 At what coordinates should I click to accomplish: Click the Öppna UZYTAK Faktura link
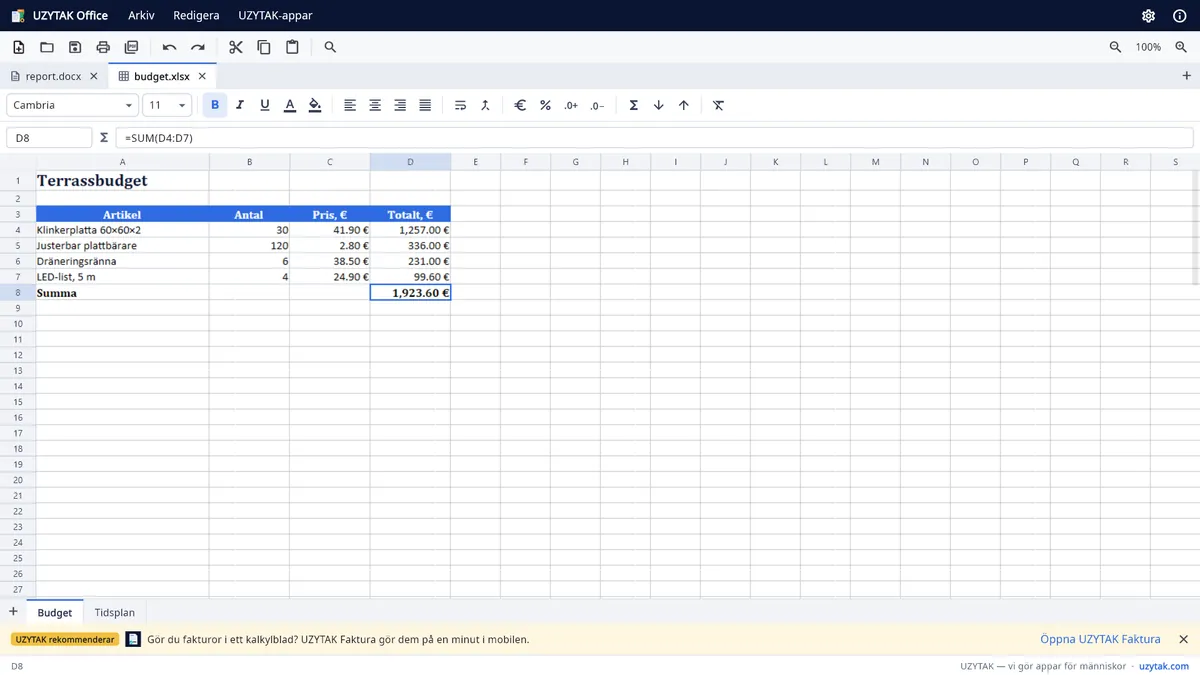[x=1100, y=639]
